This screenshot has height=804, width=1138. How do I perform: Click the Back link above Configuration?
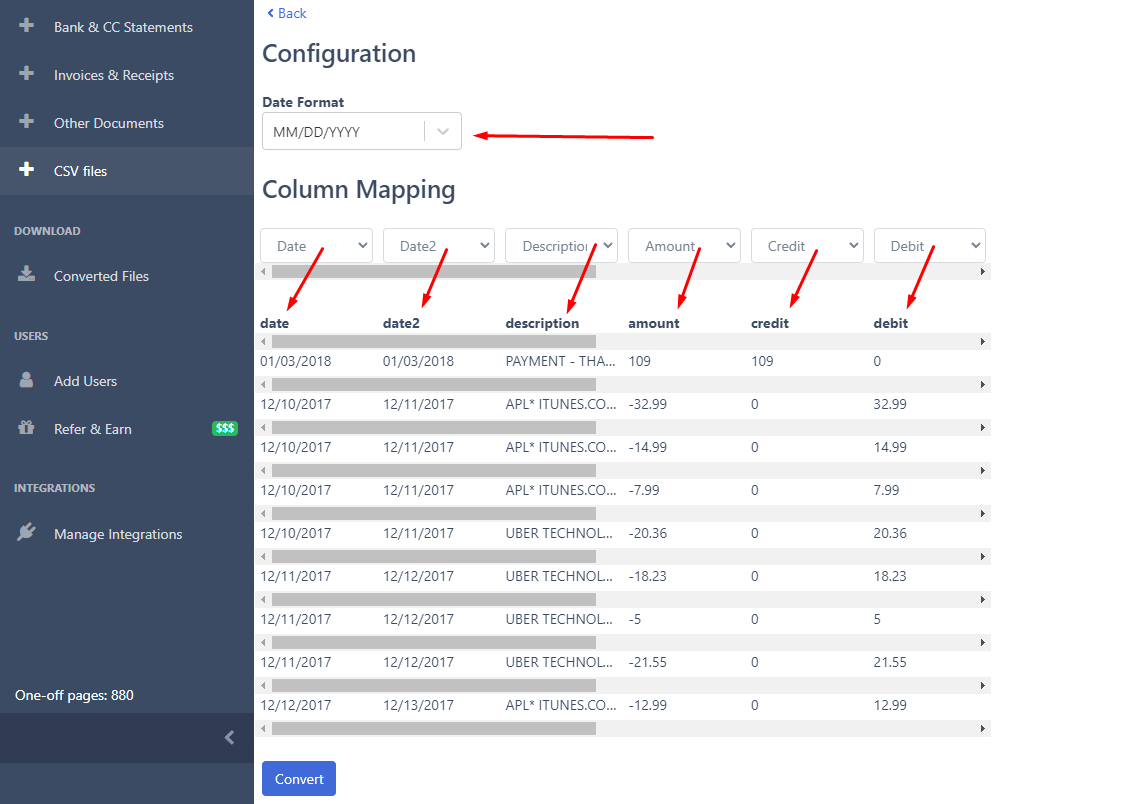tap(286, 13)
